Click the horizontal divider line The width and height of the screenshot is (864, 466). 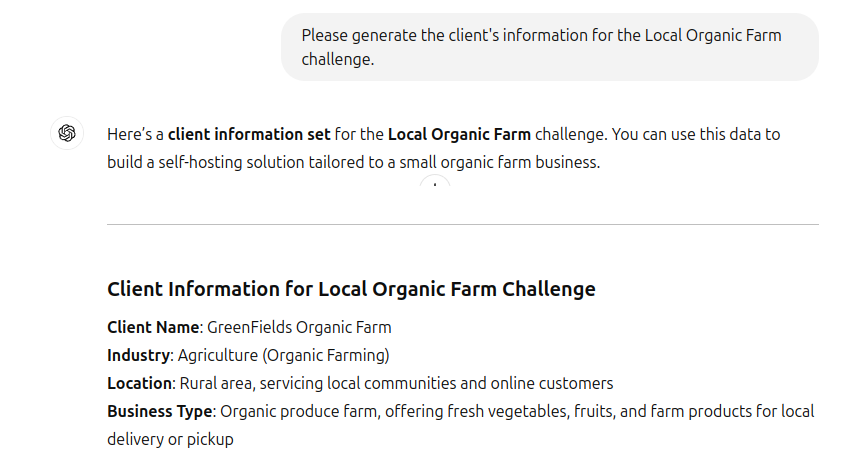(462, 225)
